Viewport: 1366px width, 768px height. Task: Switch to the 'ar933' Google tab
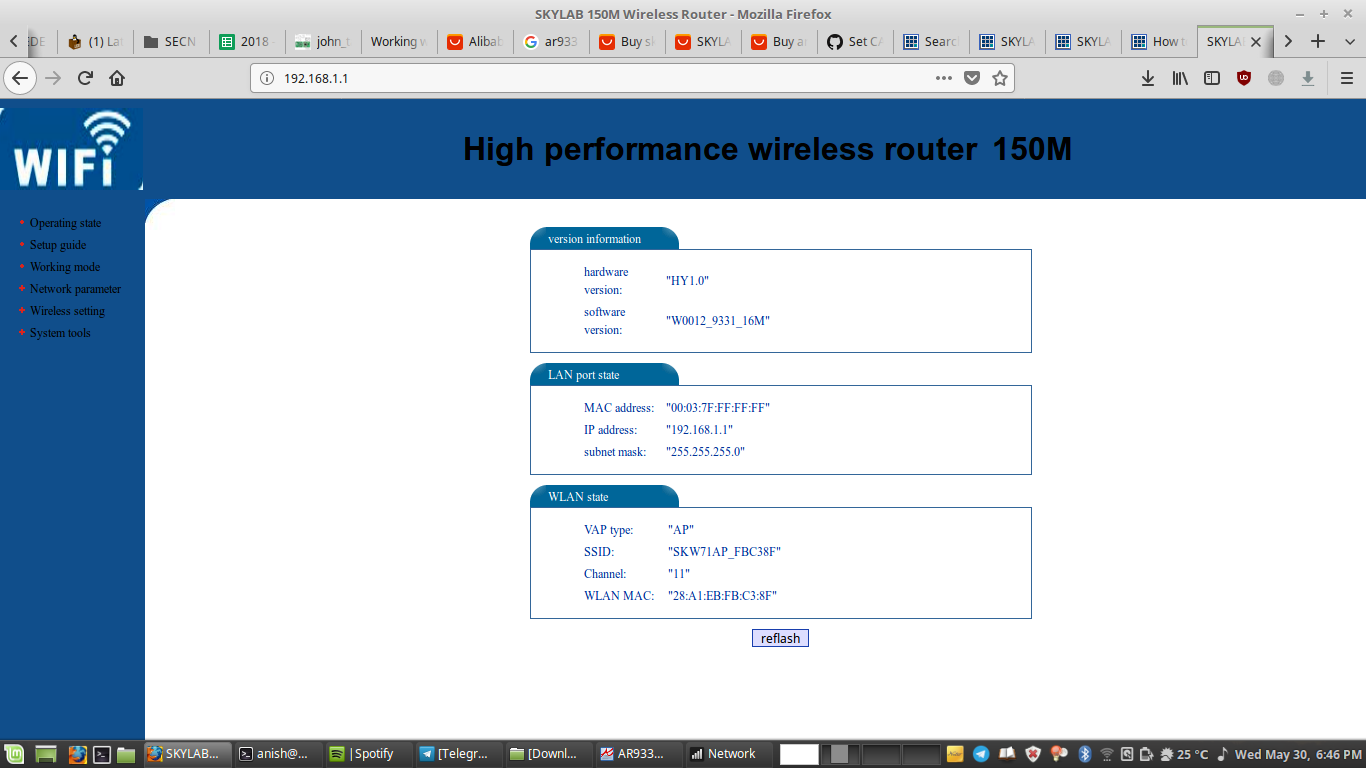coord(551,42)
